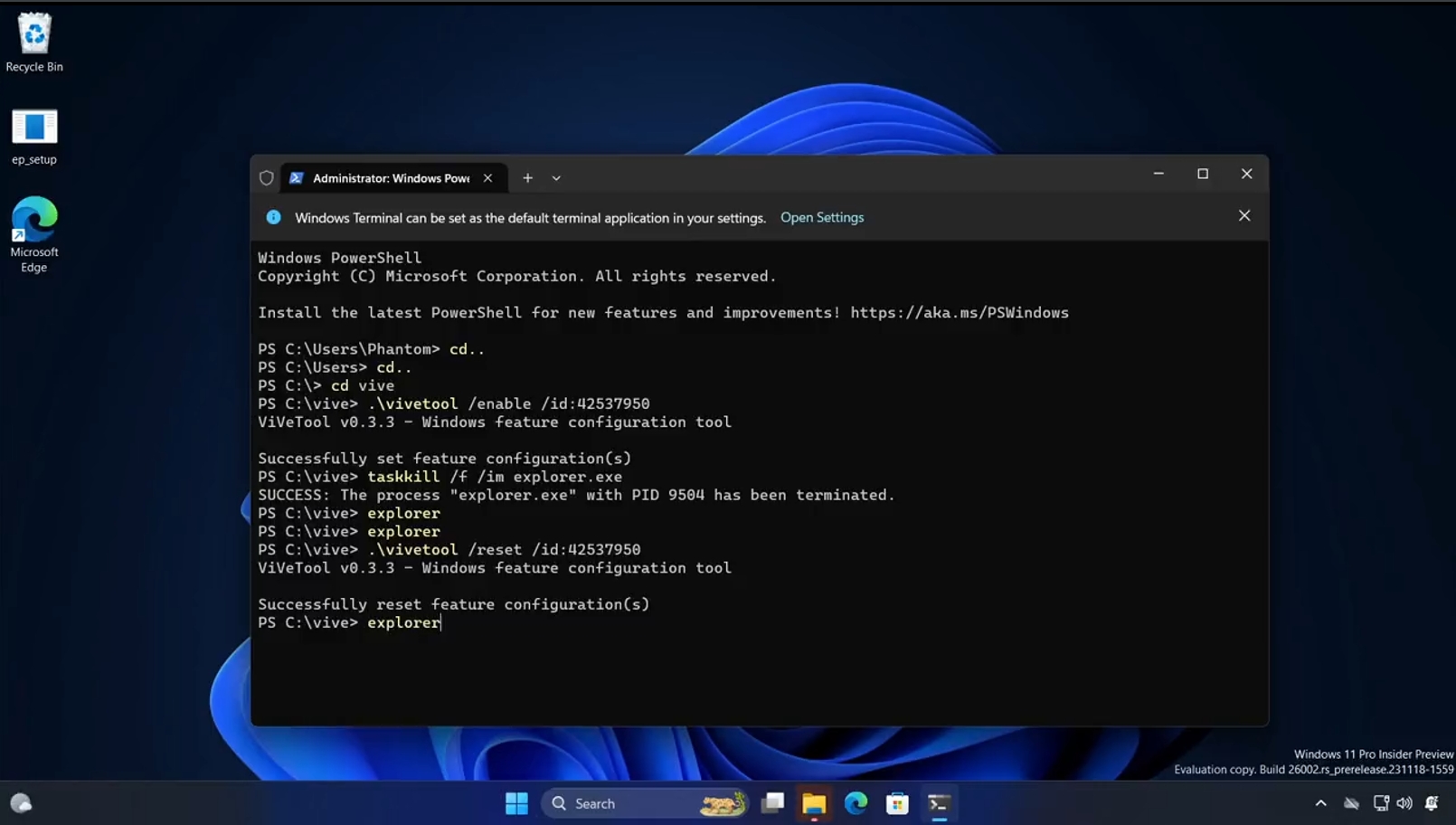Image resolution: width=1456 pixels, height=825 pixels.
Task: Open the Recycle Bin desktop icon
Action: coord(34,43)
